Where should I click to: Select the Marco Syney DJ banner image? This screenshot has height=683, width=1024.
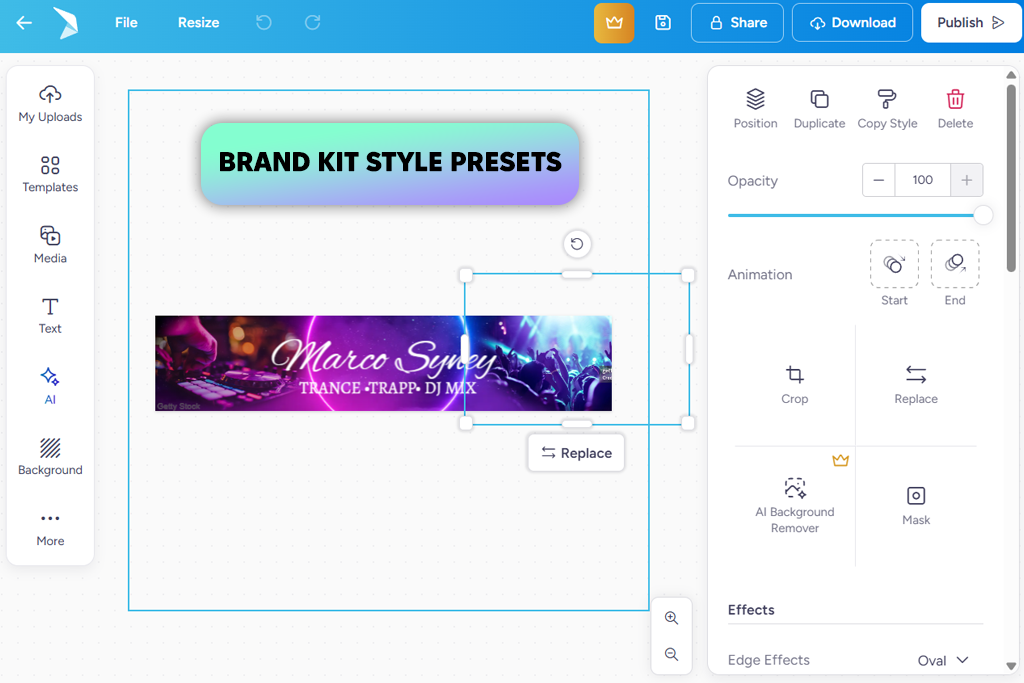click(x=383, y=364)
